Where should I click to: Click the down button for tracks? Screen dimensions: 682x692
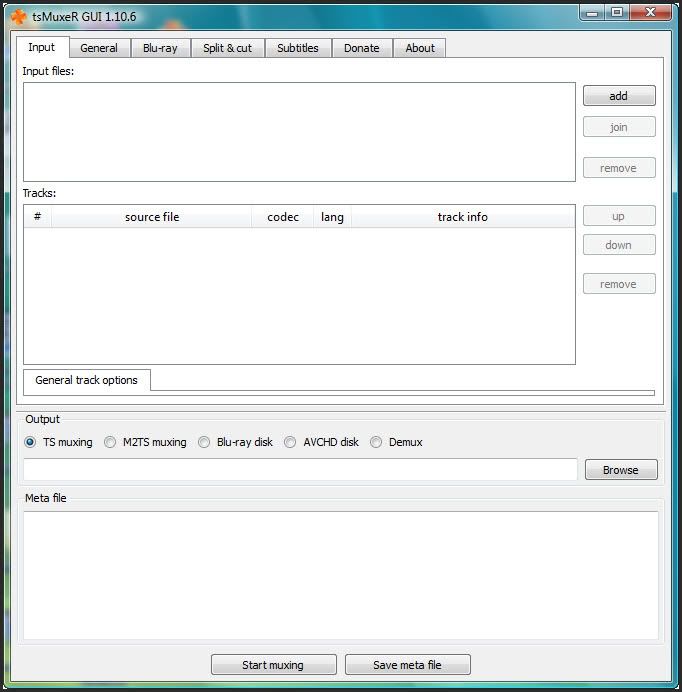tap(619, 245)
